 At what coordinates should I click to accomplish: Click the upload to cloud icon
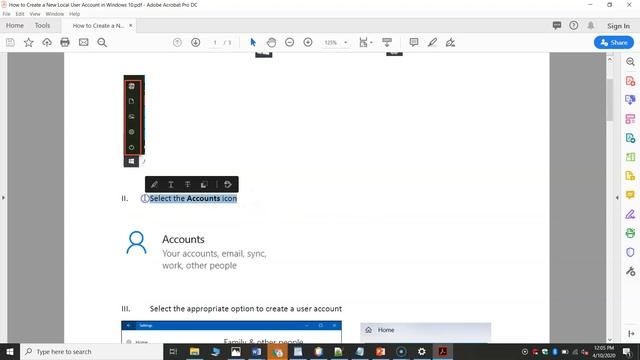click(47, 42)
